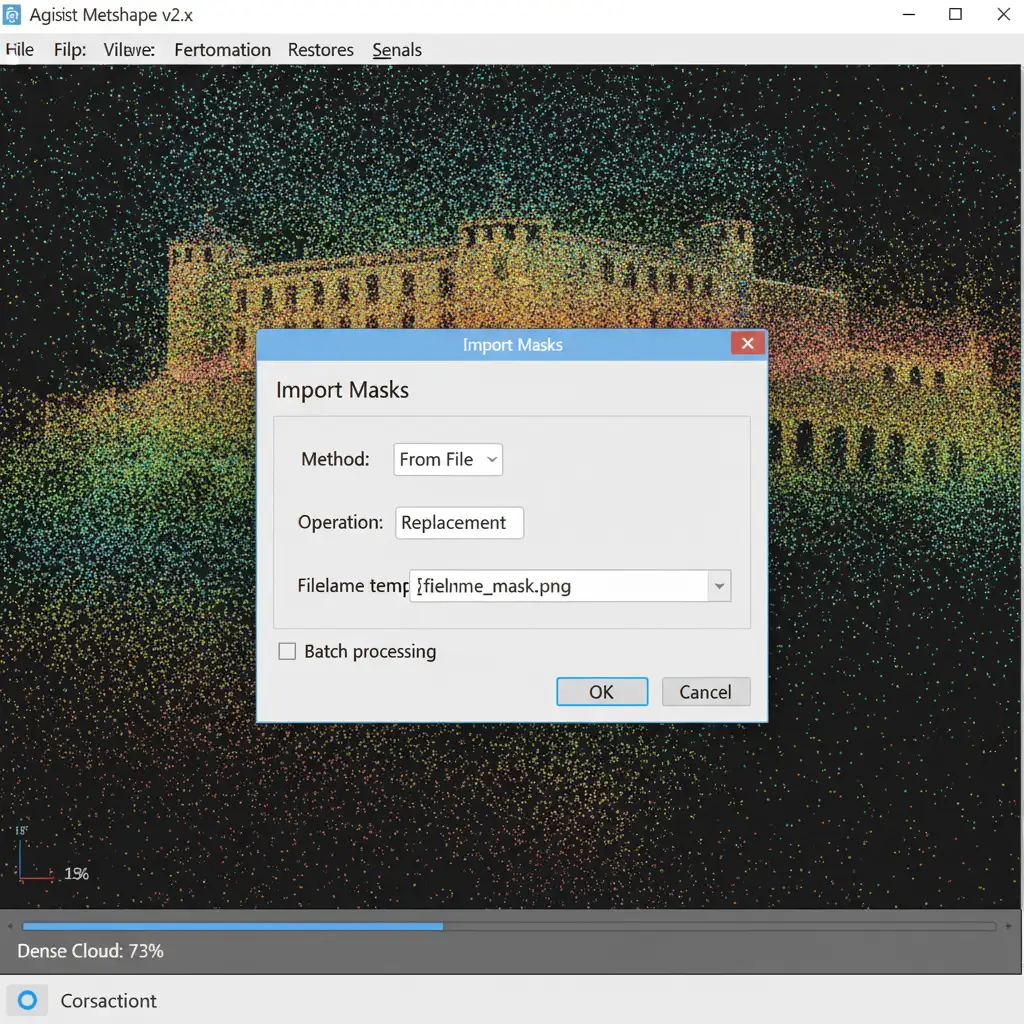Open the Restores menu

click(x=320, y=50)
